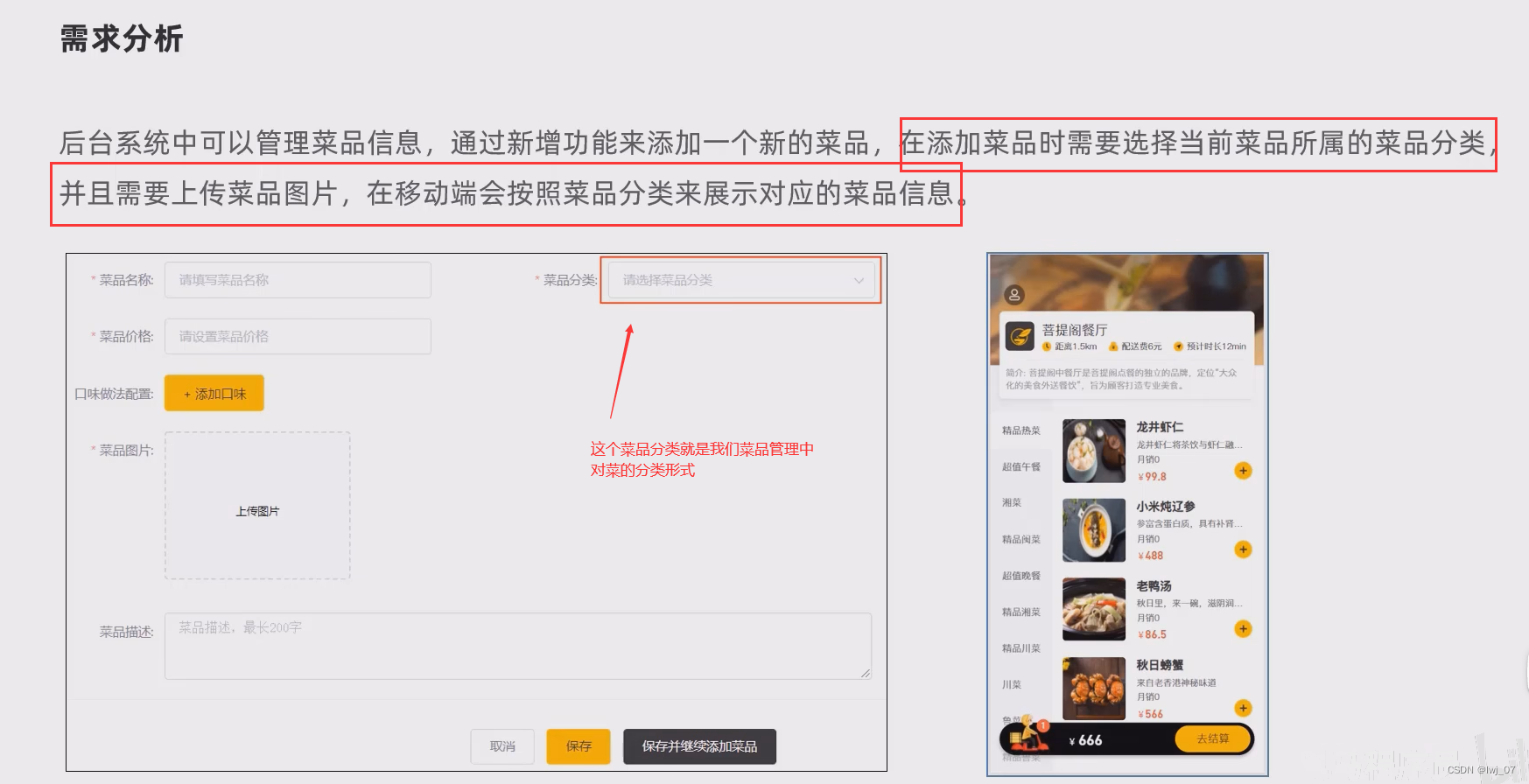Viewport: 1529px width, 784px height.
Task: Click the 添加口味 button
Action: (214, 394)
